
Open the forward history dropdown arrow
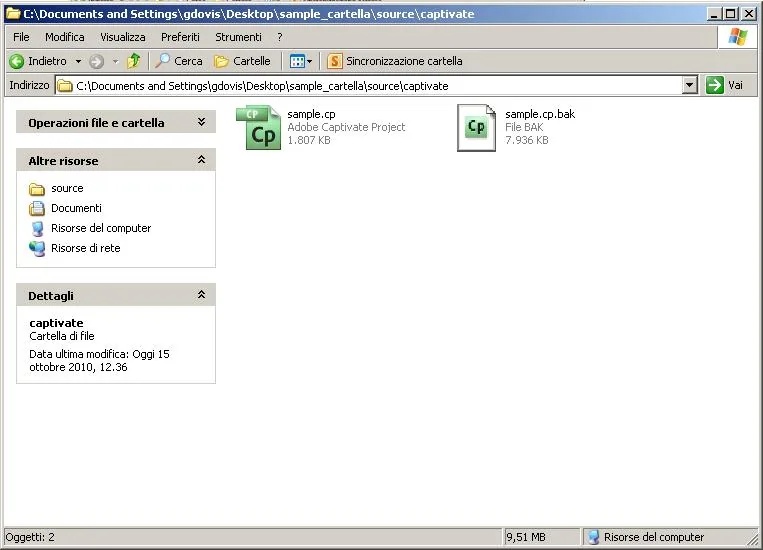click(x=115, y=61)
